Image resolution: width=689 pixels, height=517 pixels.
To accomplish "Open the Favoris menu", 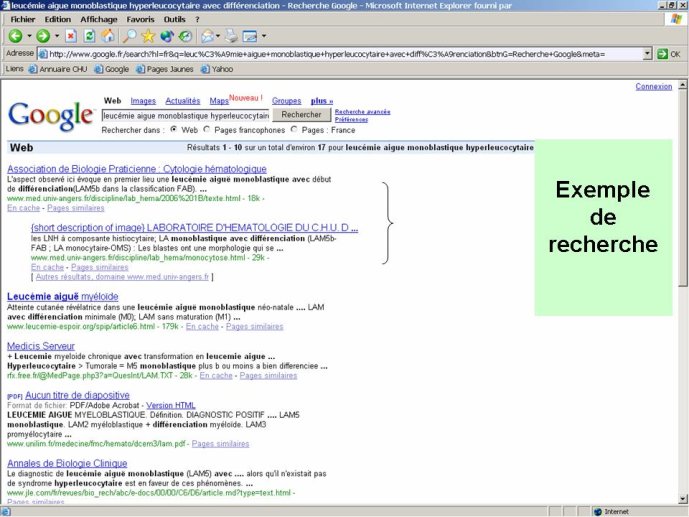I will 140,19.
